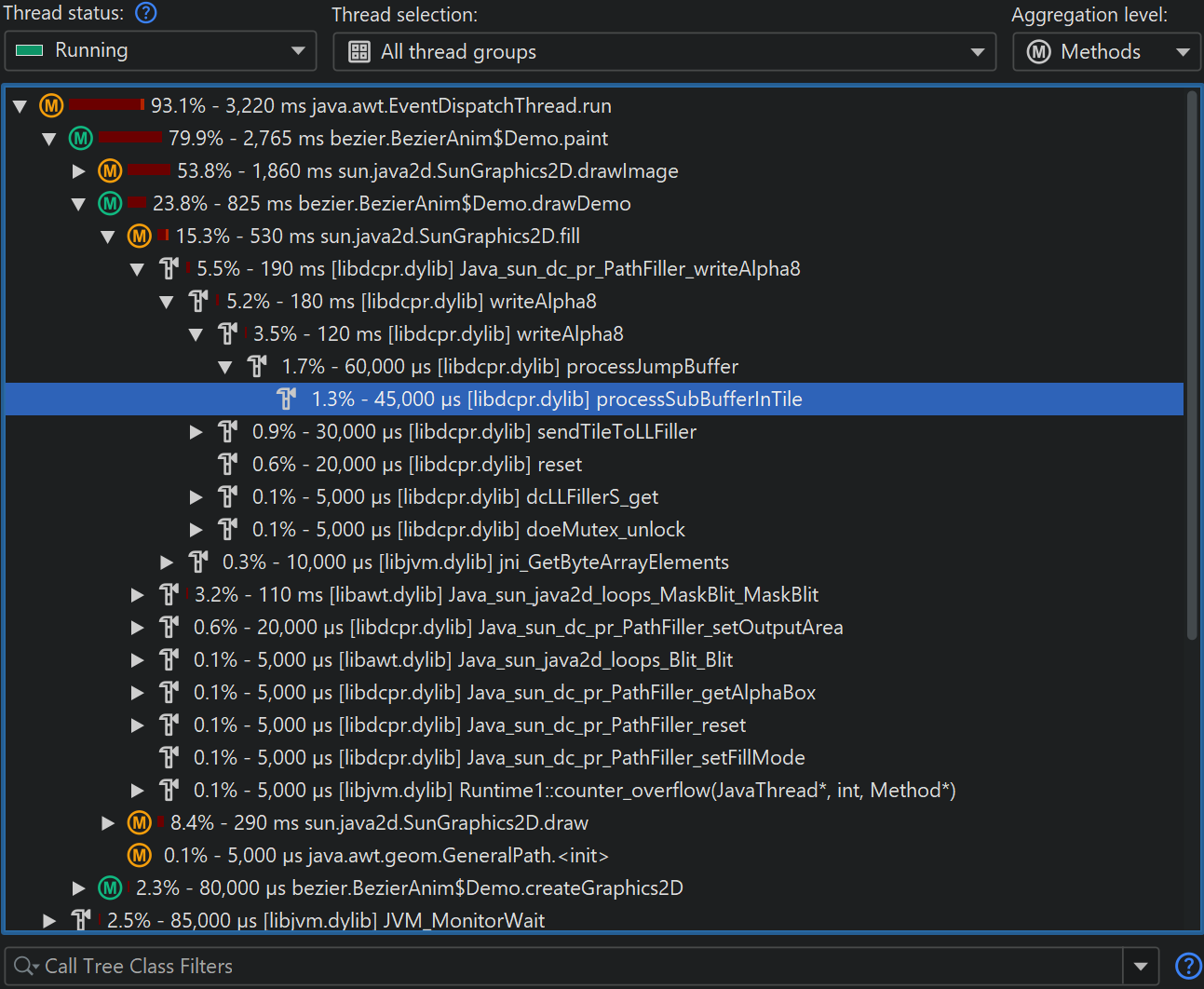The width and height of the screenshot is (1204, 989).
Task: Expand the SunGraphics2D.draw node
Action: click(x=108, y=823)
